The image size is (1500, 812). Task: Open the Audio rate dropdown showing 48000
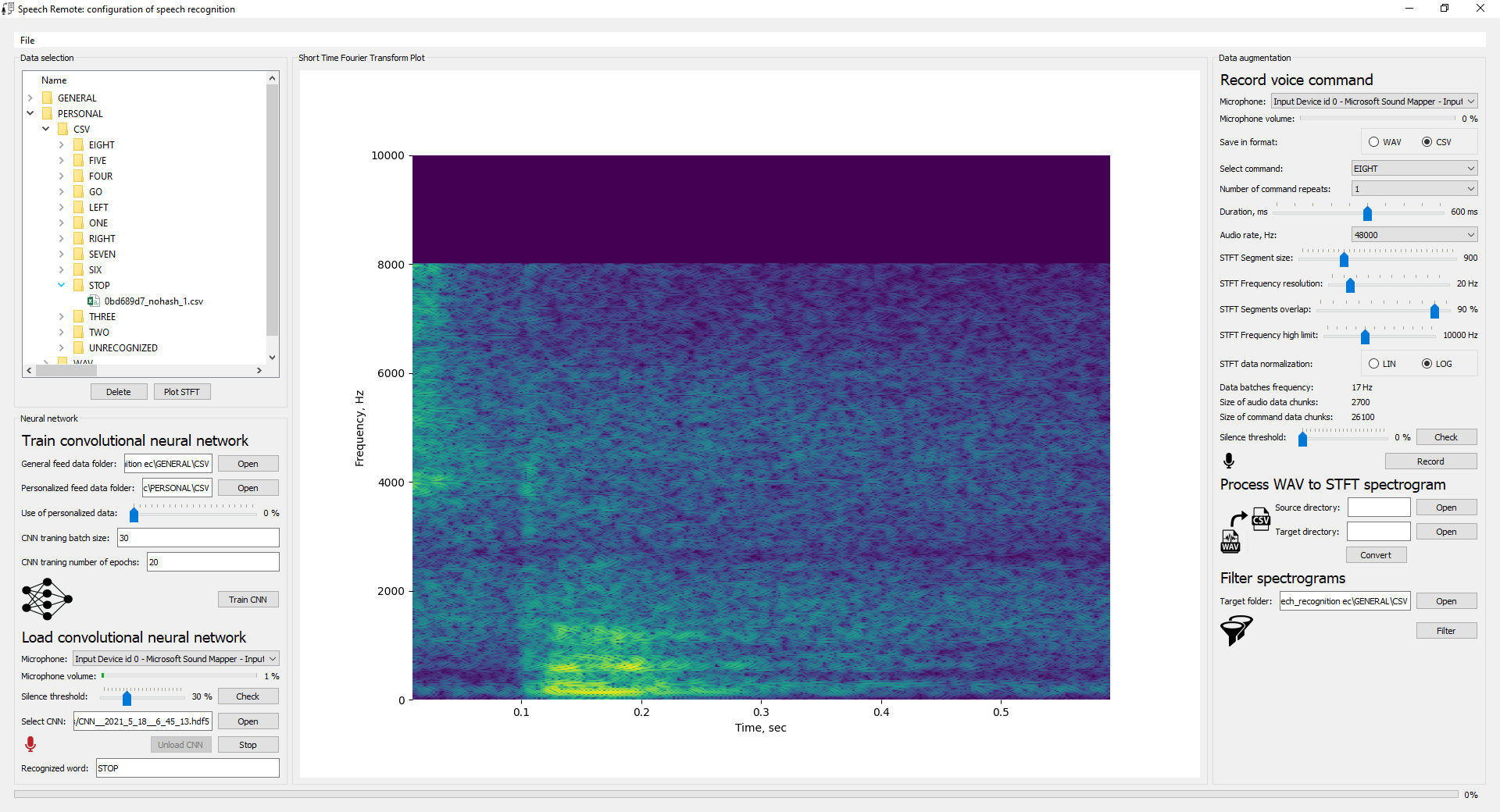click(x=1414, y=234)
